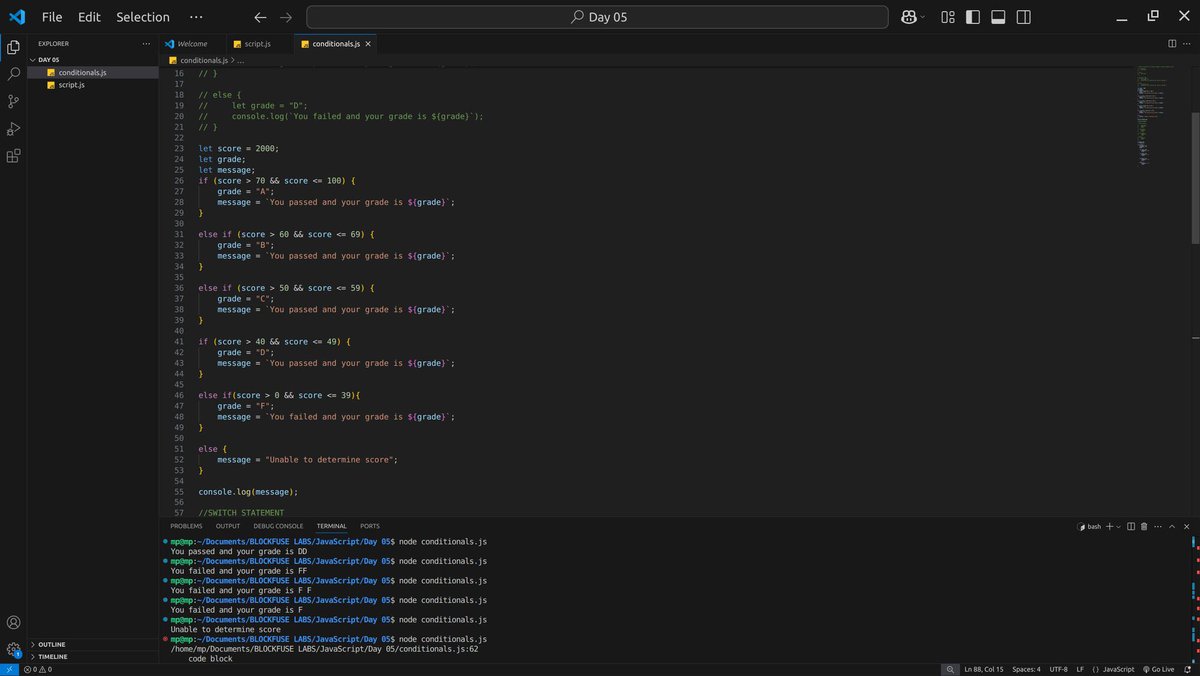Maximize terminal panel with up chevron
Screen dimensions: 1200x676
[1173, 526]
